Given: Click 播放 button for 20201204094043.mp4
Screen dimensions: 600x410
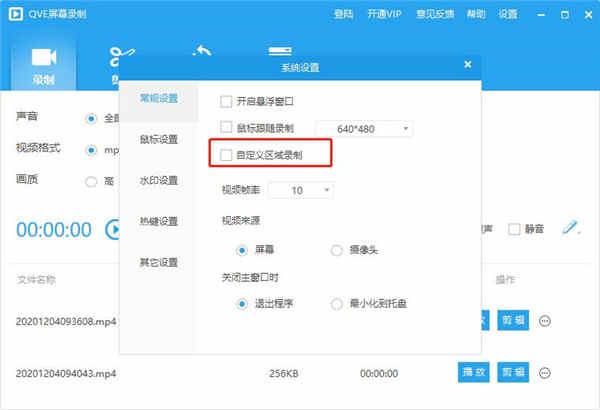Looking at the screenshot, I should [474, 372].
